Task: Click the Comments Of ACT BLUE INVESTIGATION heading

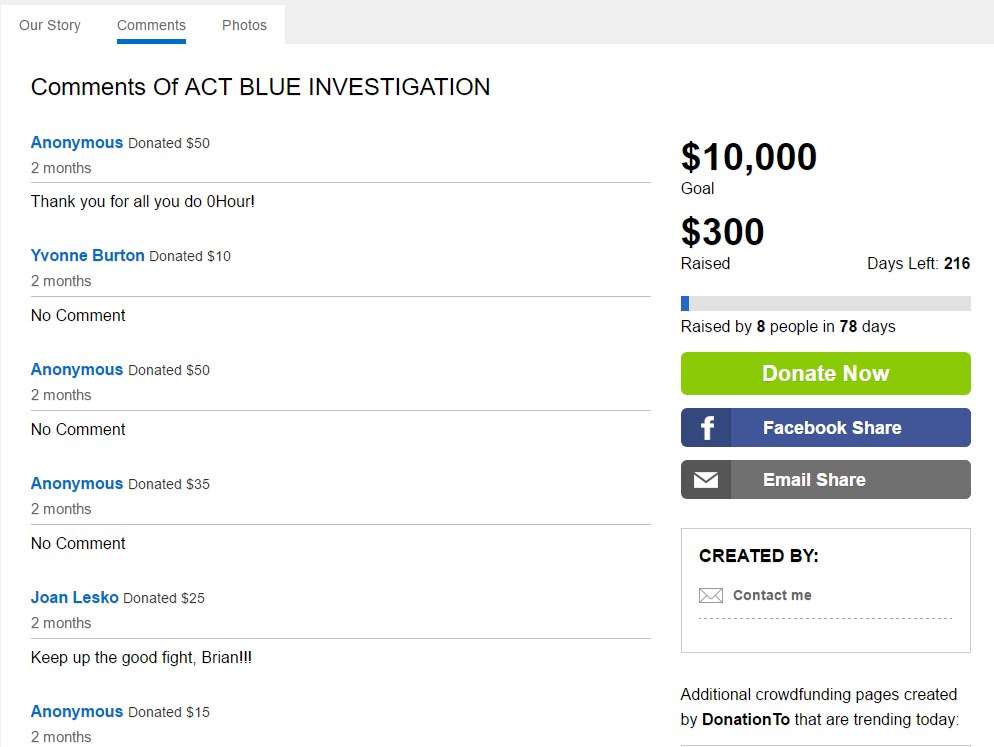Action: click(260, 87)
